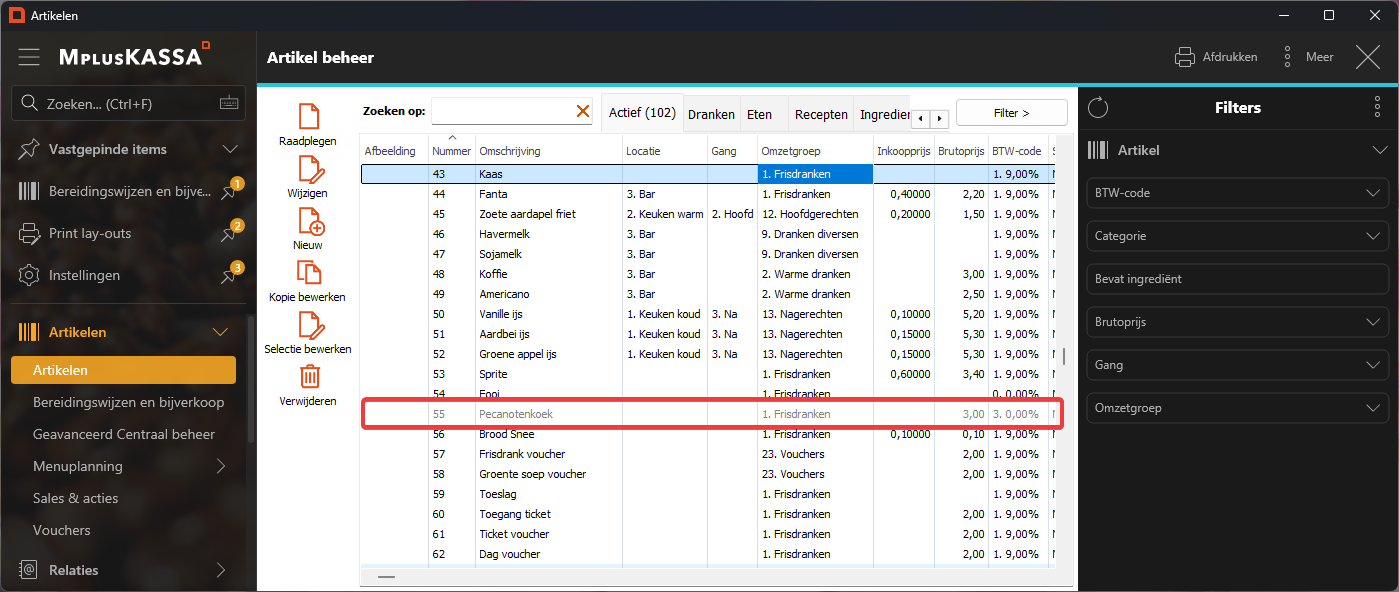The width and height of the screenshot is (1399, 592).
Task: Switch to the Actief (102) tab
Action: 642,113
